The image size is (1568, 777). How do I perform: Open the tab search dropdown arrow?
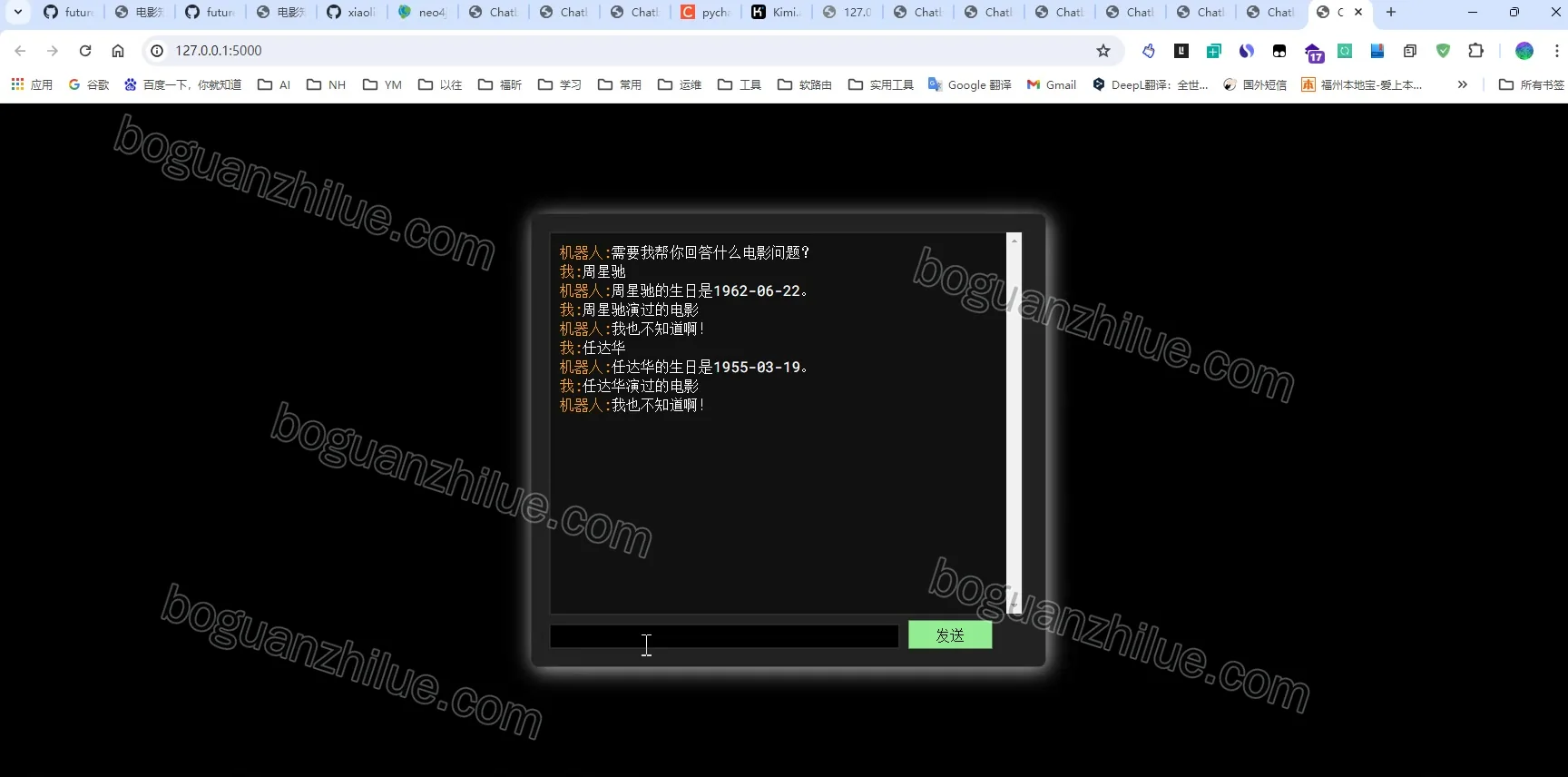point(17,13)
